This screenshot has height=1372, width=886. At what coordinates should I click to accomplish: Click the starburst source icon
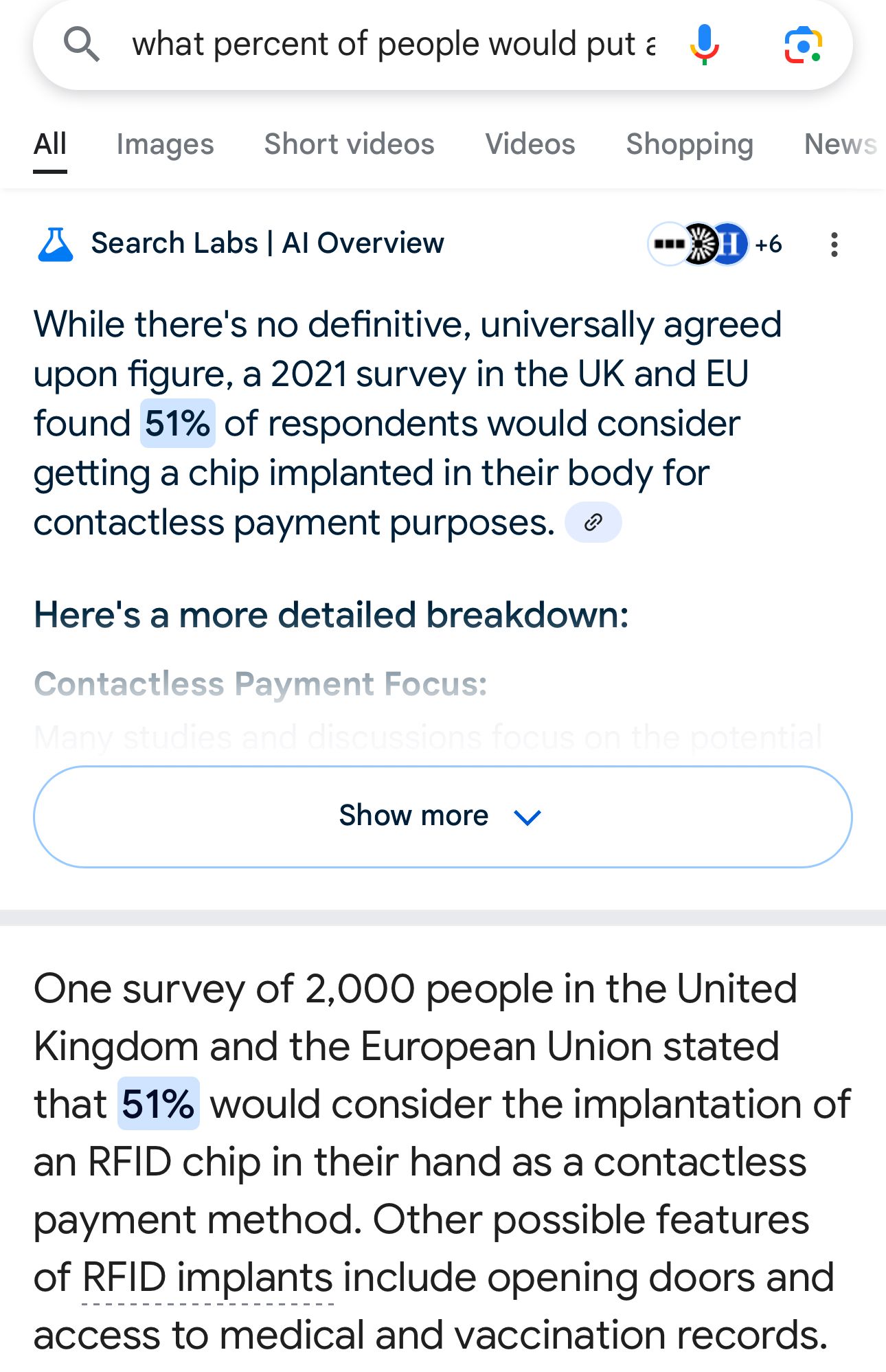coord(701,244)
